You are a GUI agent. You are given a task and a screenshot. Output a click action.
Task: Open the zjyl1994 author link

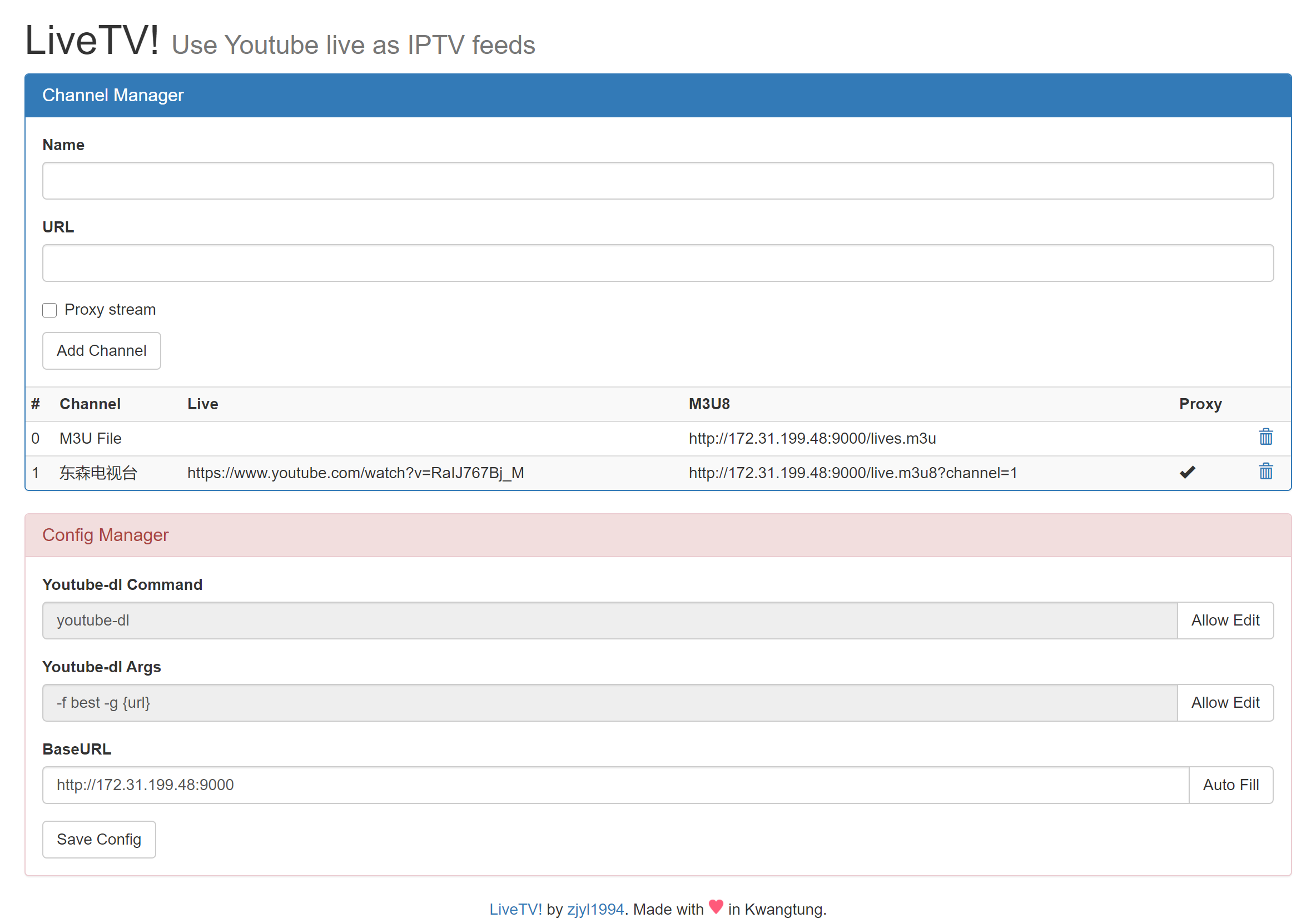pyautogui.click(x=595, y=909)
